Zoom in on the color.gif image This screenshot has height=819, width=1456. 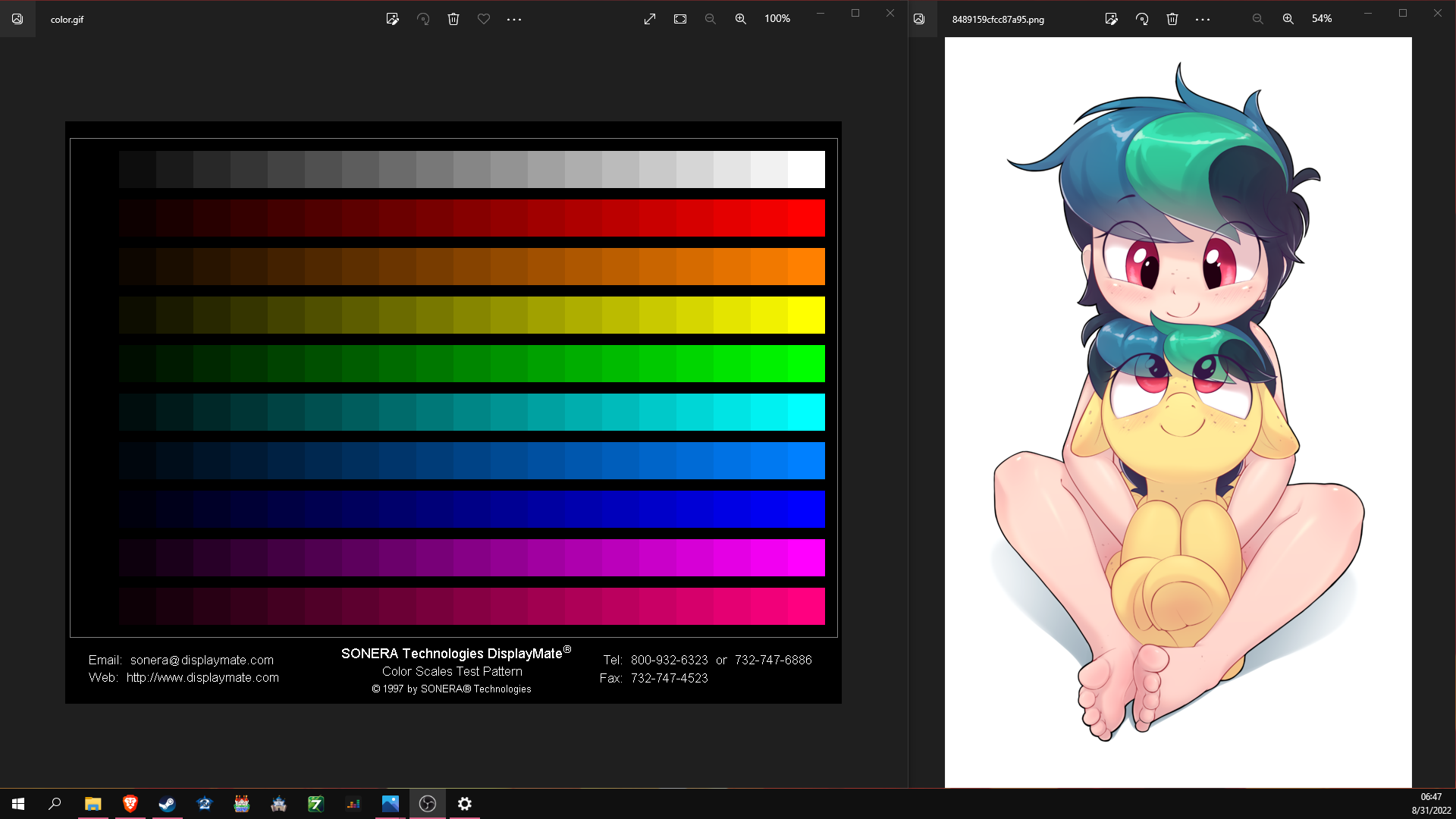tap(741, 19)
